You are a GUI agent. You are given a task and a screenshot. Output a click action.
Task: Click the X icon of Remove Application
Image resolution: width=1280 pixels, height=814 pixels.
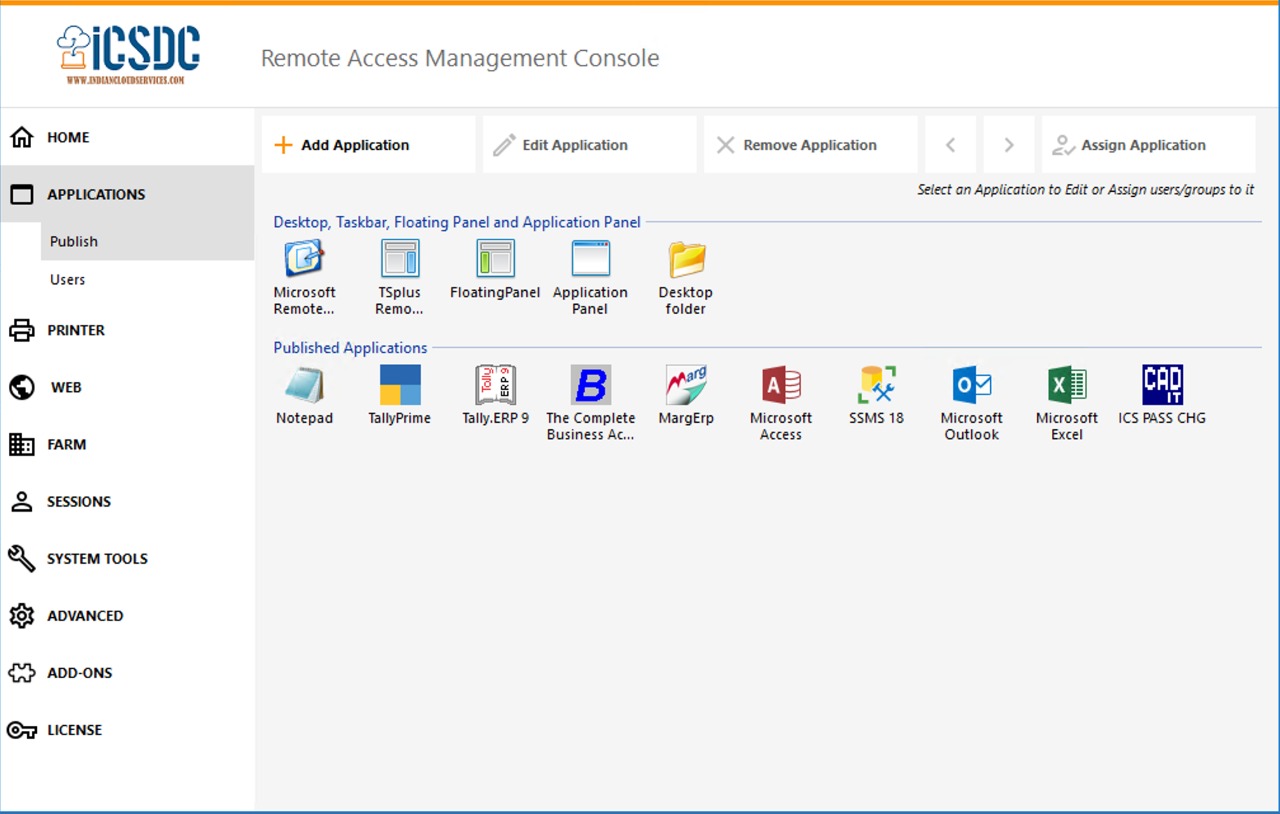(726, 145)
